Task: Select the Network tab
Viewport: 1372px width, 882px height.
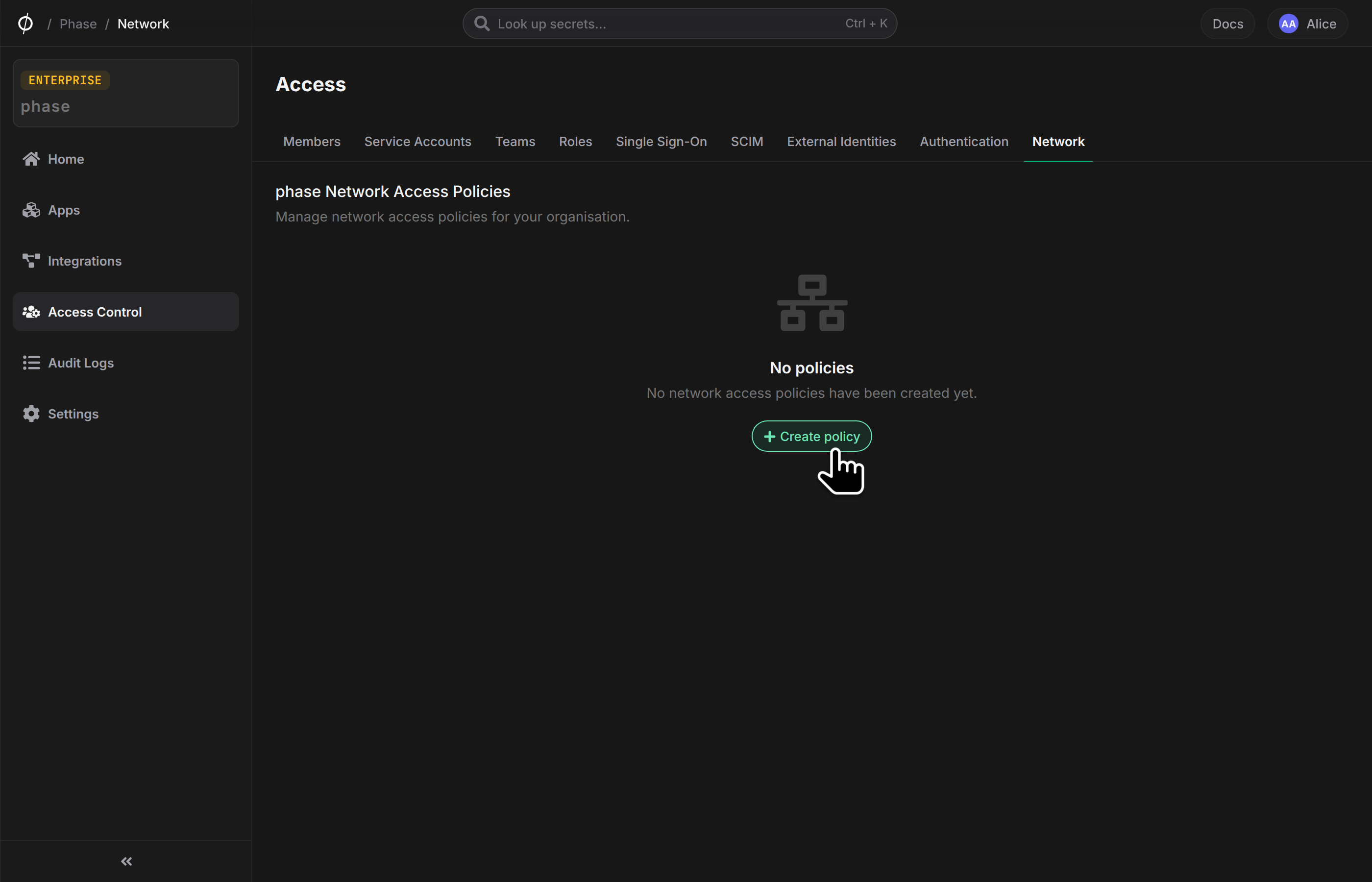Action: (1057, 142)
